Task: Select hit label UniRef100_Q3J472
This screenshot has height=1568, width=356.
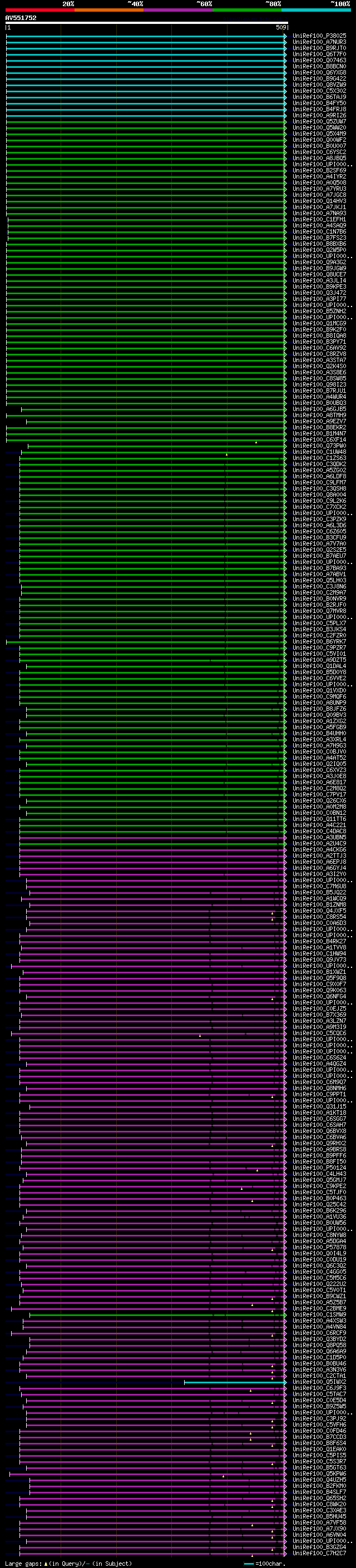Action: (x=319, y=293)
